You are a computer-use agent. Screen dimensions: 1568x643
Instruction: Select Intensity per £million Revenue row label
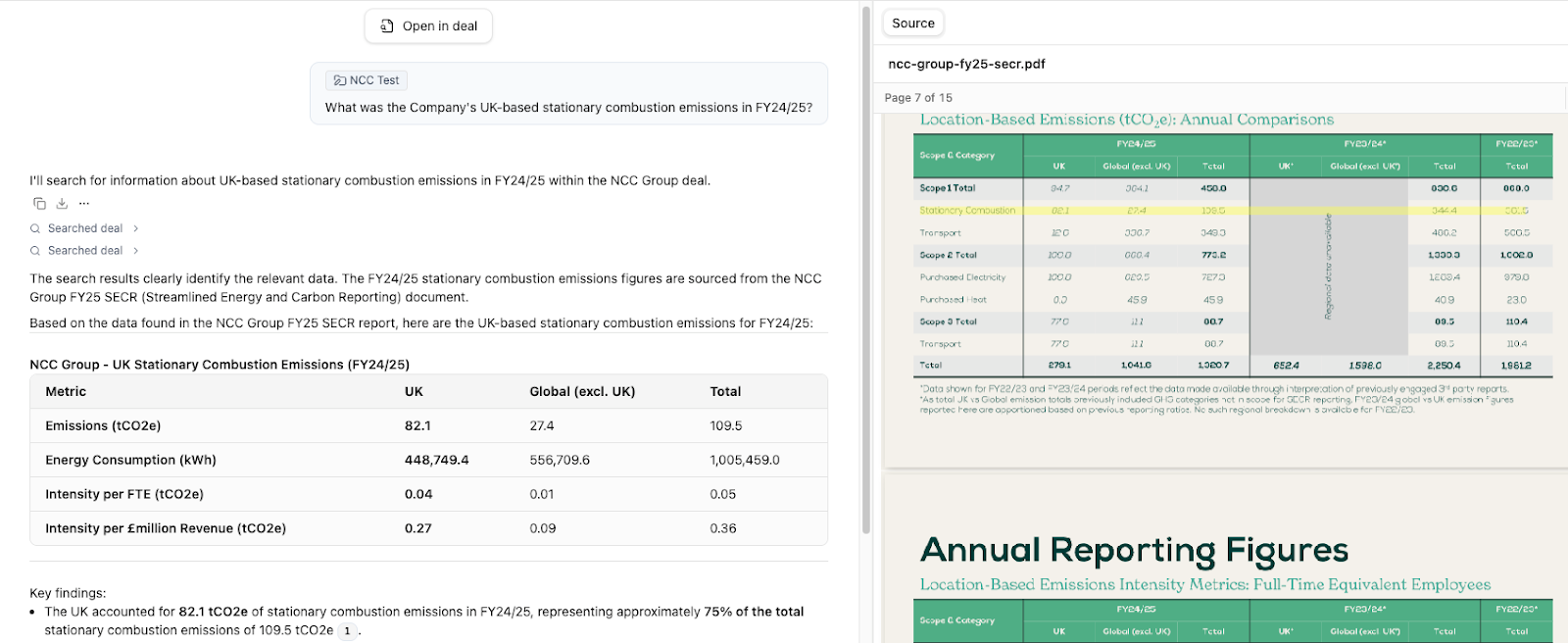pos(166,529)
